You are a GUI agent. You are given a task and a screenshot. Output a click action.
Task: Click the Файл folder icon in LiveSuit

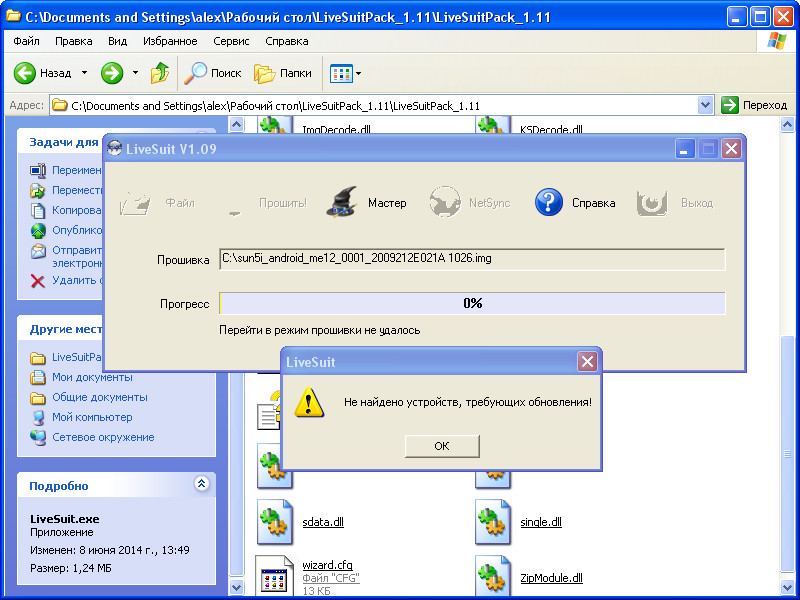click(135, 202)
